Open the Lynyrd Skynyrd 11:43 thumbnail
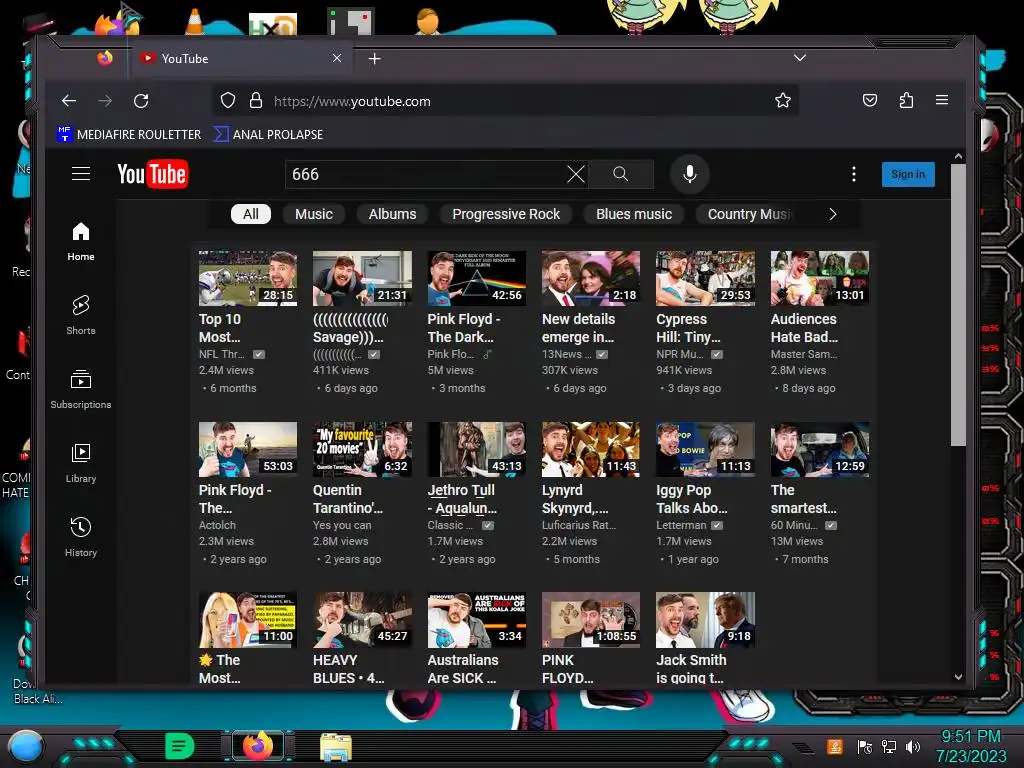Image resolution: width=1024 pixels, height=768 pixels. (x=591, y=449)
